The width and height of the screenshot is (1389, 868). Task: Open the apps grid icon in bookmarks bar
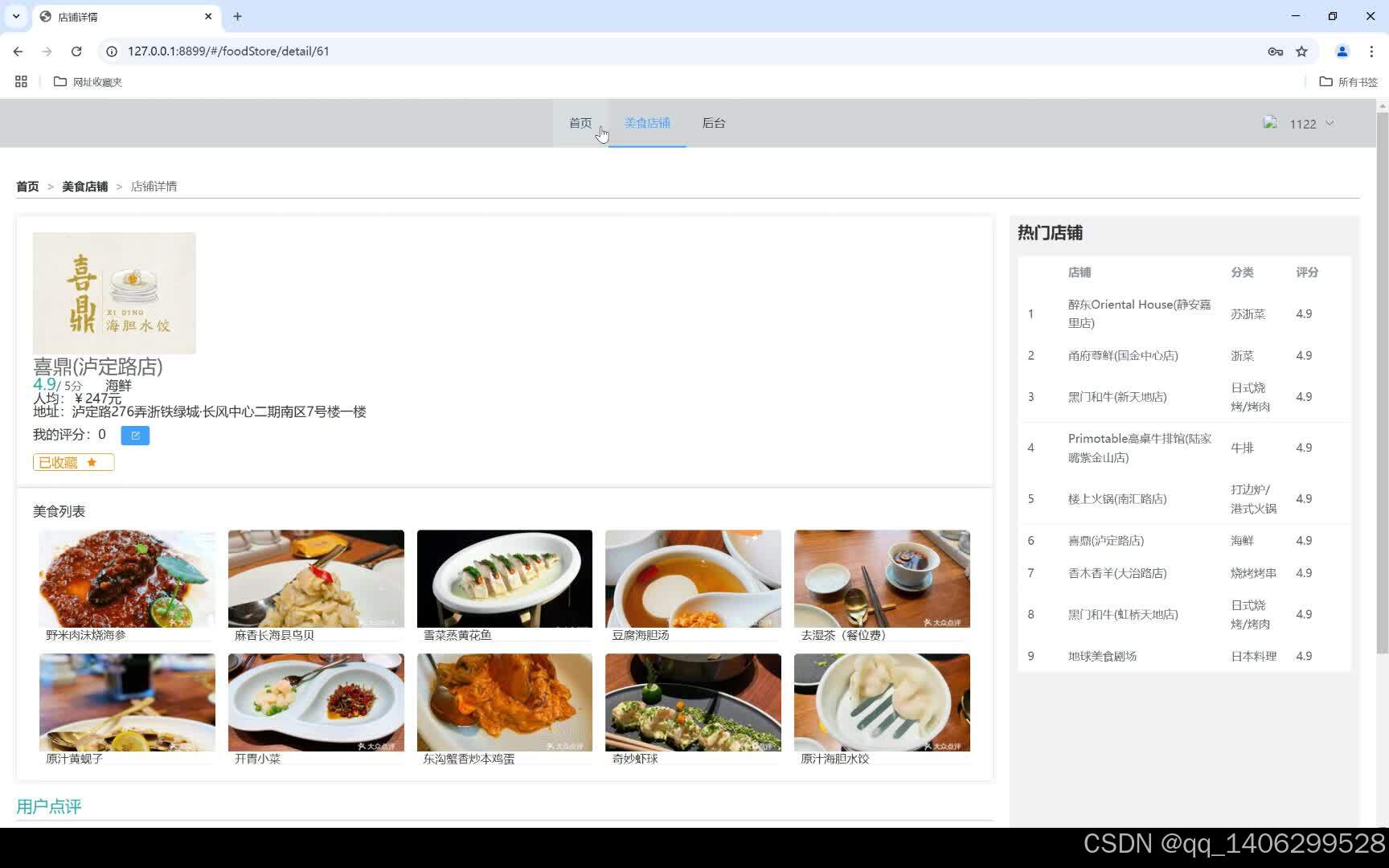pos(21,82)
